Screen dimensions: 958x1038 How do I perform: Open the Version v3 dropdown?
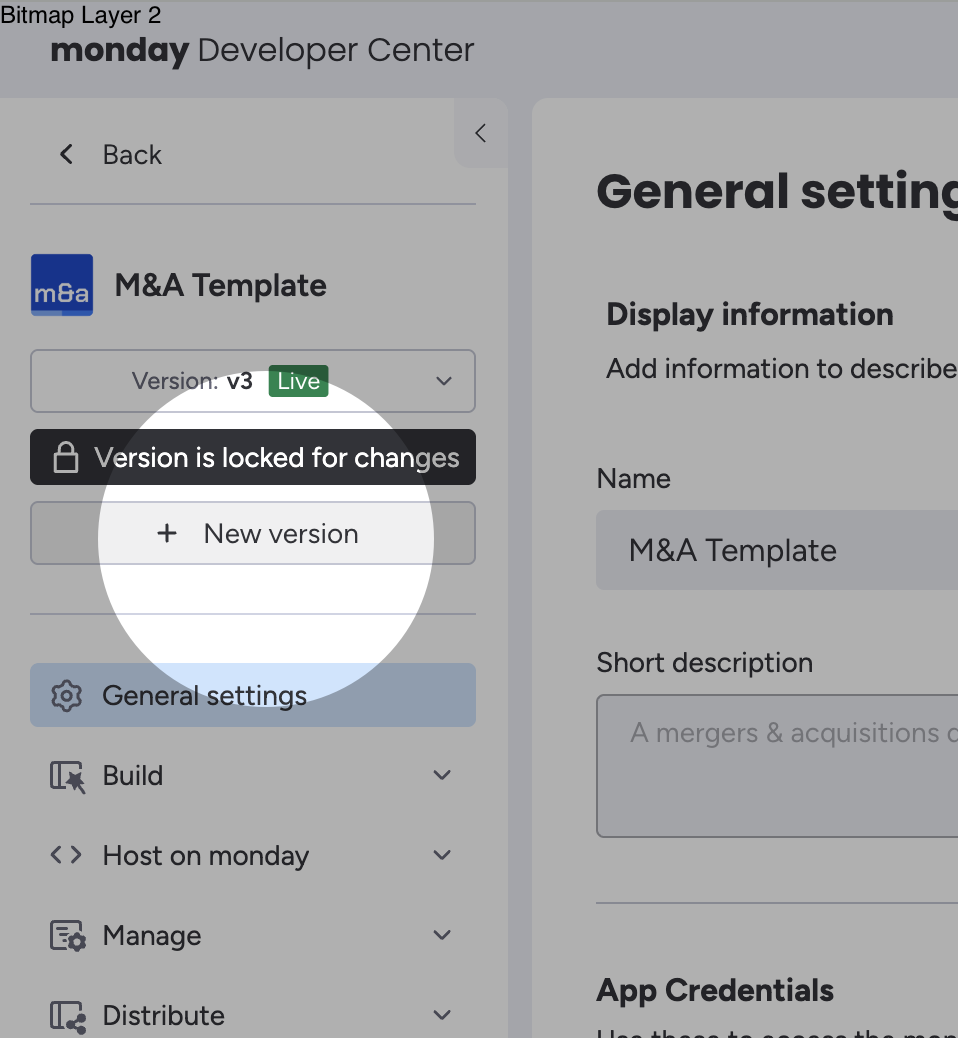click(x=253, y=381)
